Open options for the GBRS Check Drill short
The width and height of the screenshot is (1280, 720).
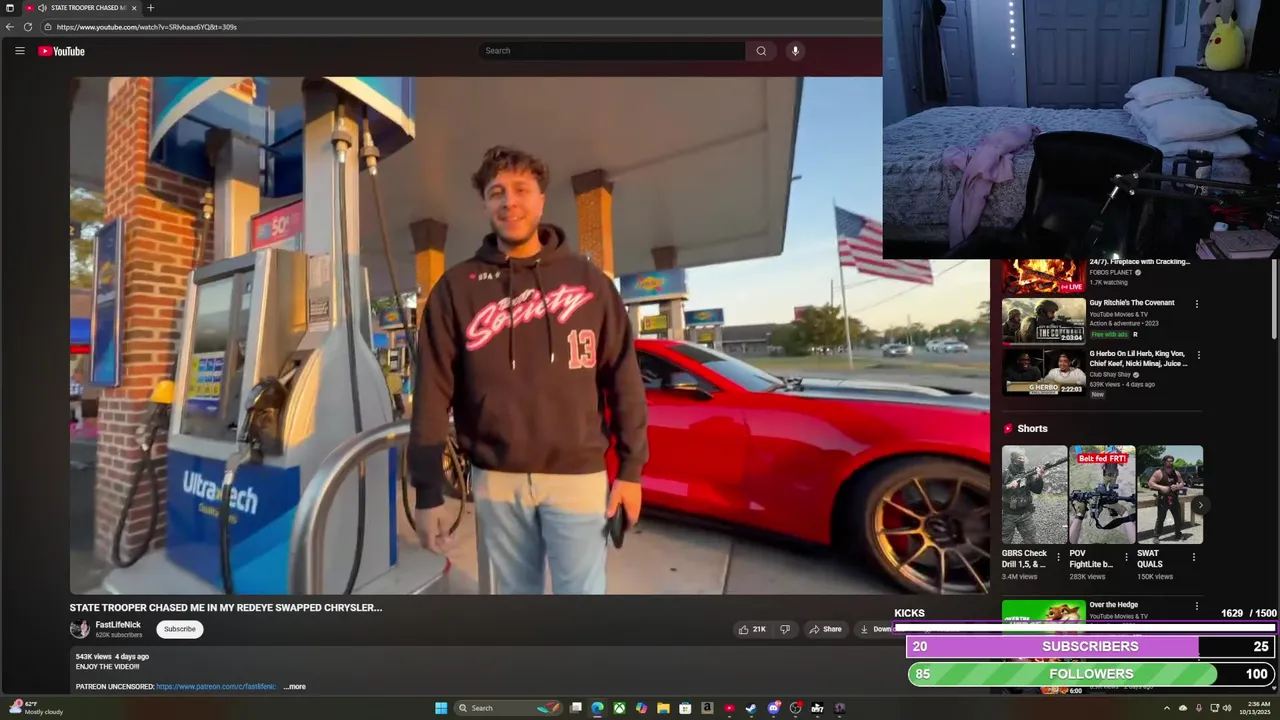(1058, 557)
